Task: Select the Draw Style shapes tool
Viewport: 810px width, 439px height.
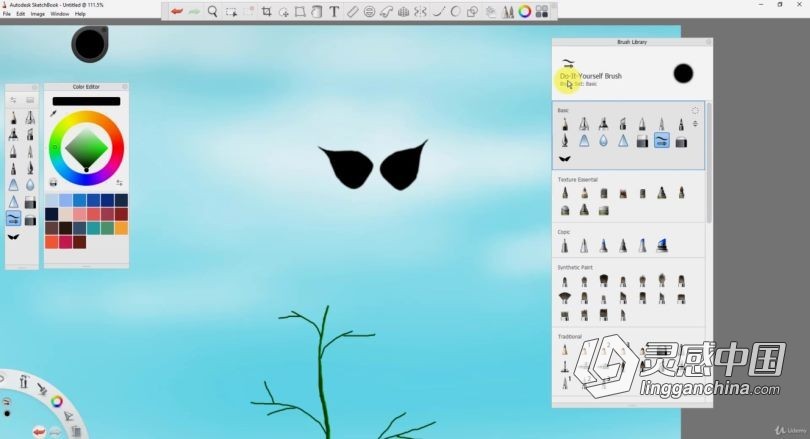Action: pos(472,11)
